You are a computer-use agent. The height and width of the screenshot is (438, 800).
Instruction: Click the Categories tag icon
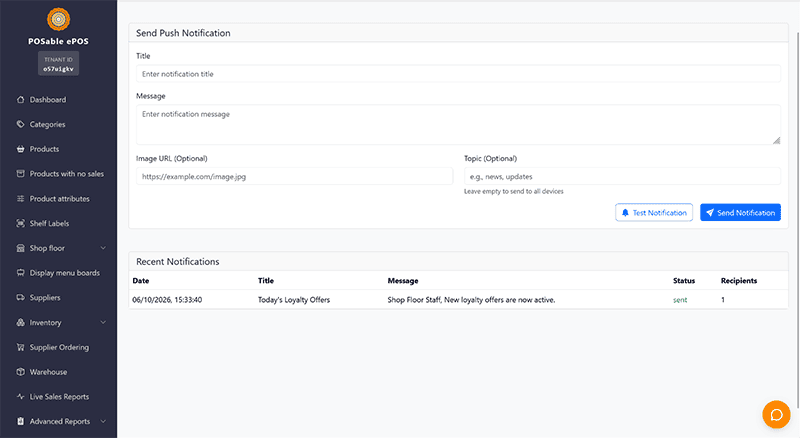point(20,124)
